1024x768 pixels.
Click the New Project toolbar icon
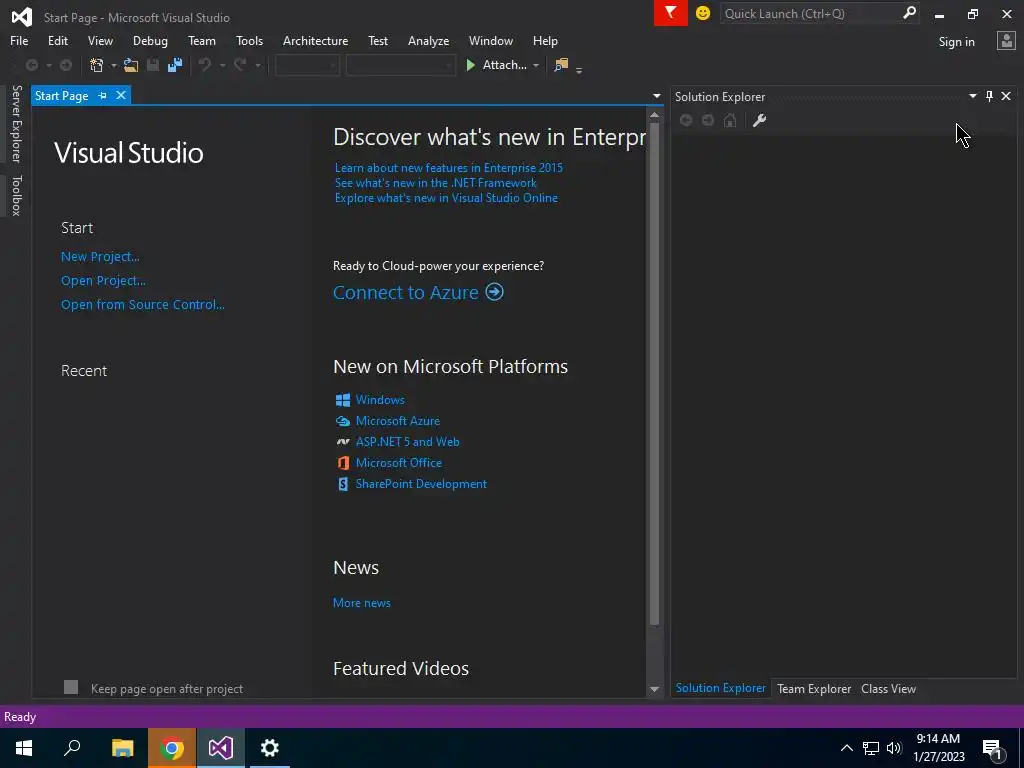click(x=97, y=65)
